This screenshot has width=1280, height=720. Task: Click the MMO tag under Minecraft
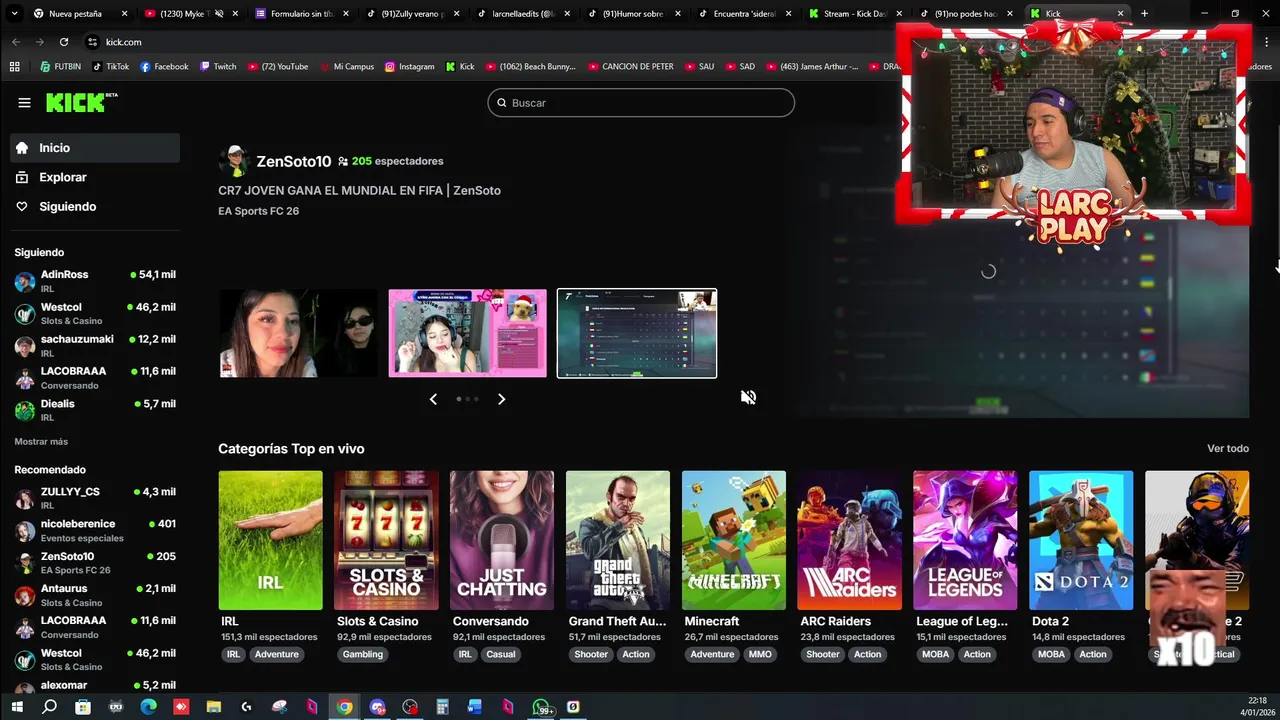click(760, 654)
